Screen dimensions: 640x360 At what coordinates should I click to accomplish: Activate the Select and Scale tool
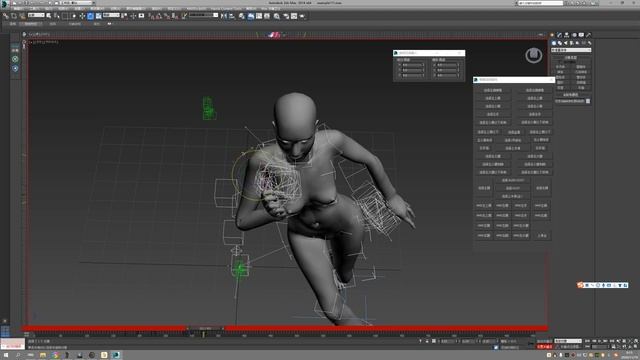(98, 16)
